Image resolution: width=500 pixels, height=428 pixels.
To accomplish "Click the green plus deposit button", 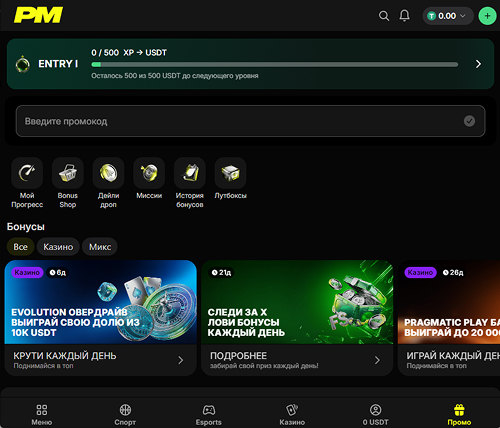I will tap(487, 16).
